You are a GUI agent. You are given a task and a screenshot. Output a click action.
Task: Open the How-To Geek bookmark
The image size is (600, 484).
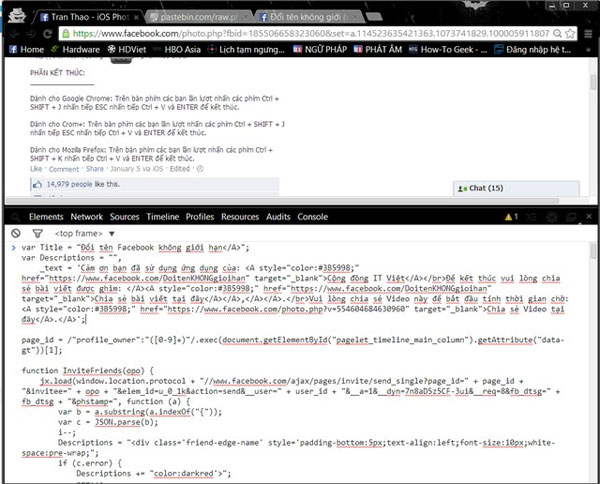coord(448,49)
